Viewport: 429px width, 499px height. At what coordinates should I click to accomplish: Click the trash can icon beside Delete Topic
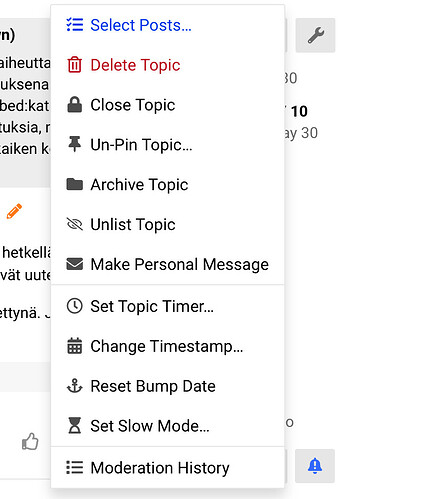75,65
